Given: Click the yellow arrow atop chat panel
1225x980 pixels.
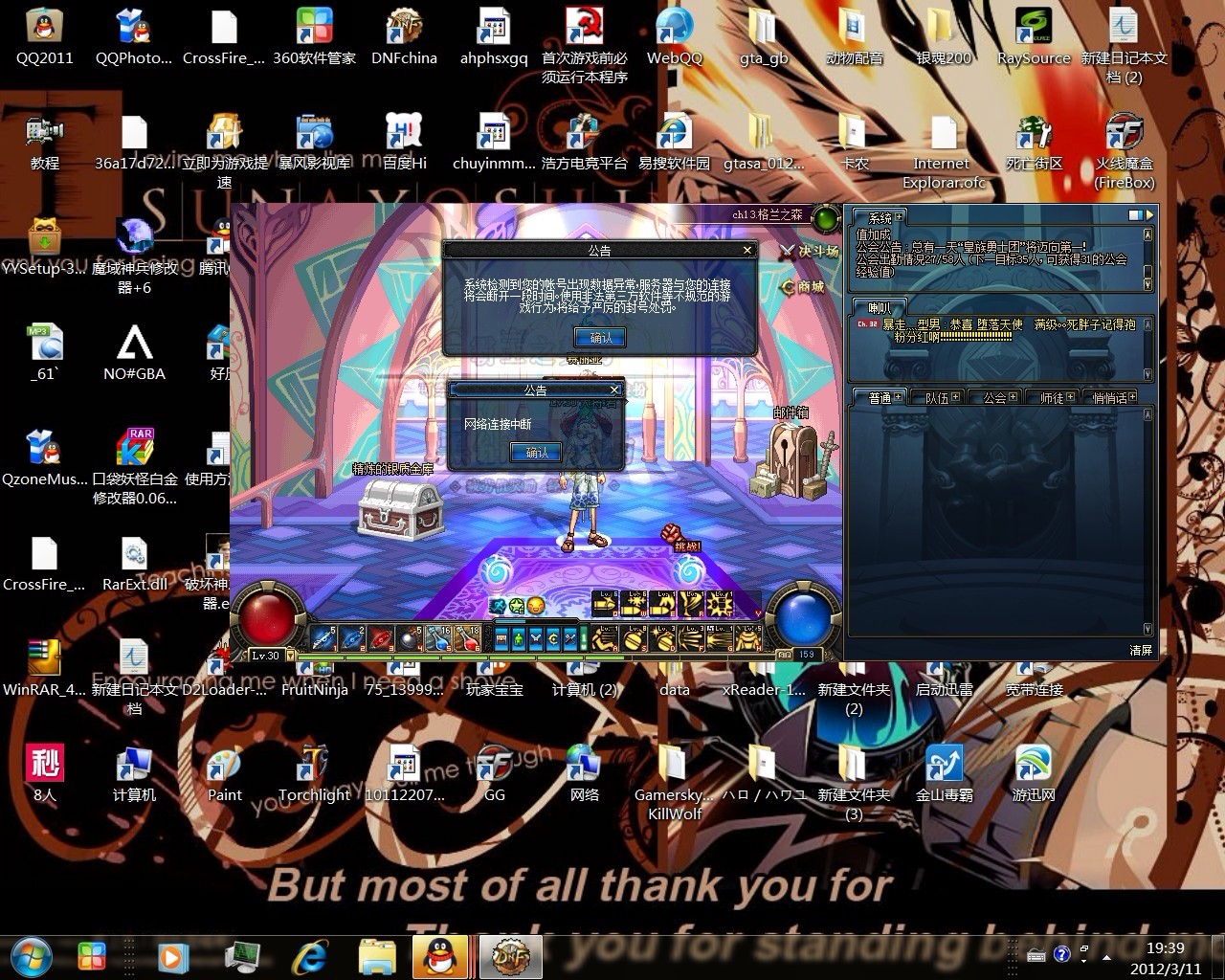Looking at the screenshot, I should tap(1150, 215).
